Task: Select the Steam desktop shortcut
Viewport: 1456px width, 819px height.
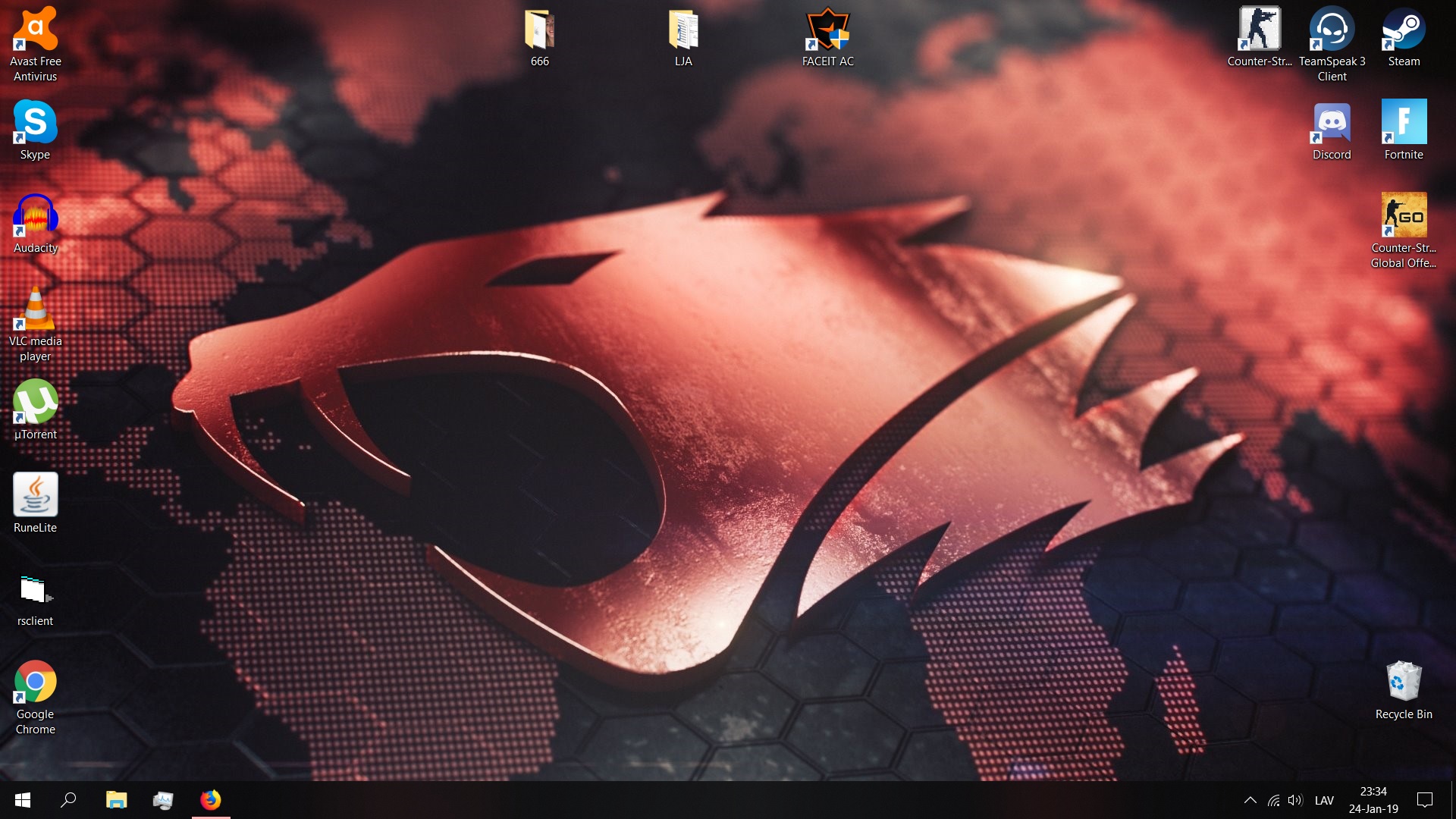Action: pos(1404,38)
